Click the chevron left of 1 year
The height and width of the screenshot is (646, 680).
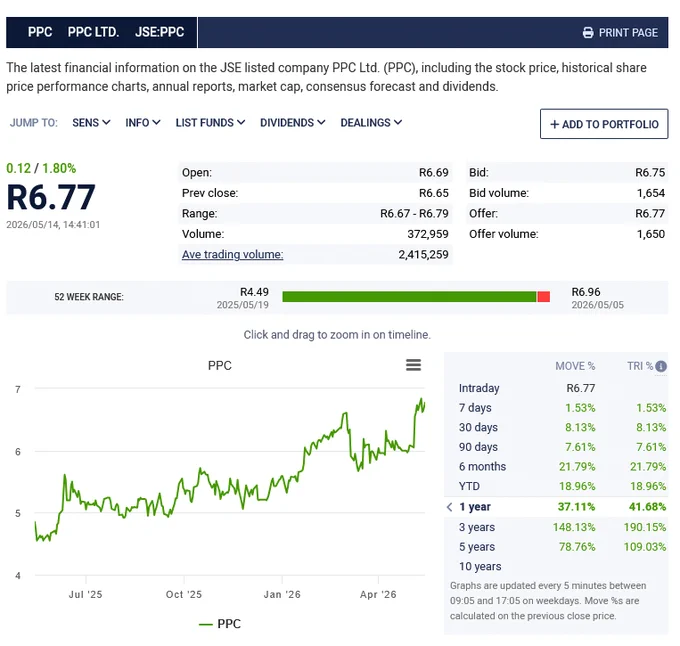[x=450, y=507]
